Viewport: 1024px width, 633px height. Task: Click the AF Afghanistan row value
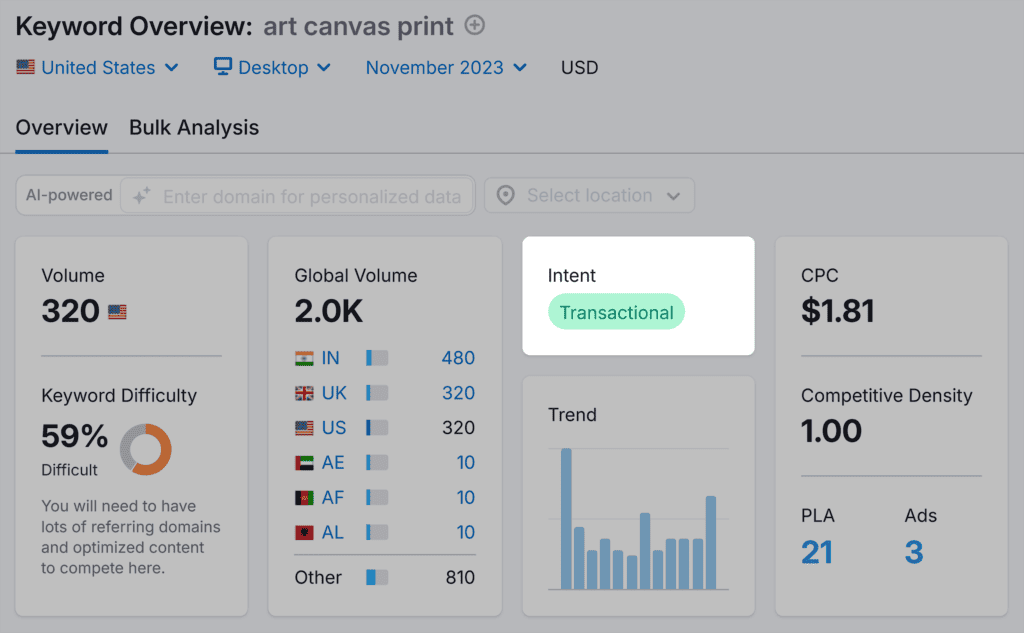465,497
